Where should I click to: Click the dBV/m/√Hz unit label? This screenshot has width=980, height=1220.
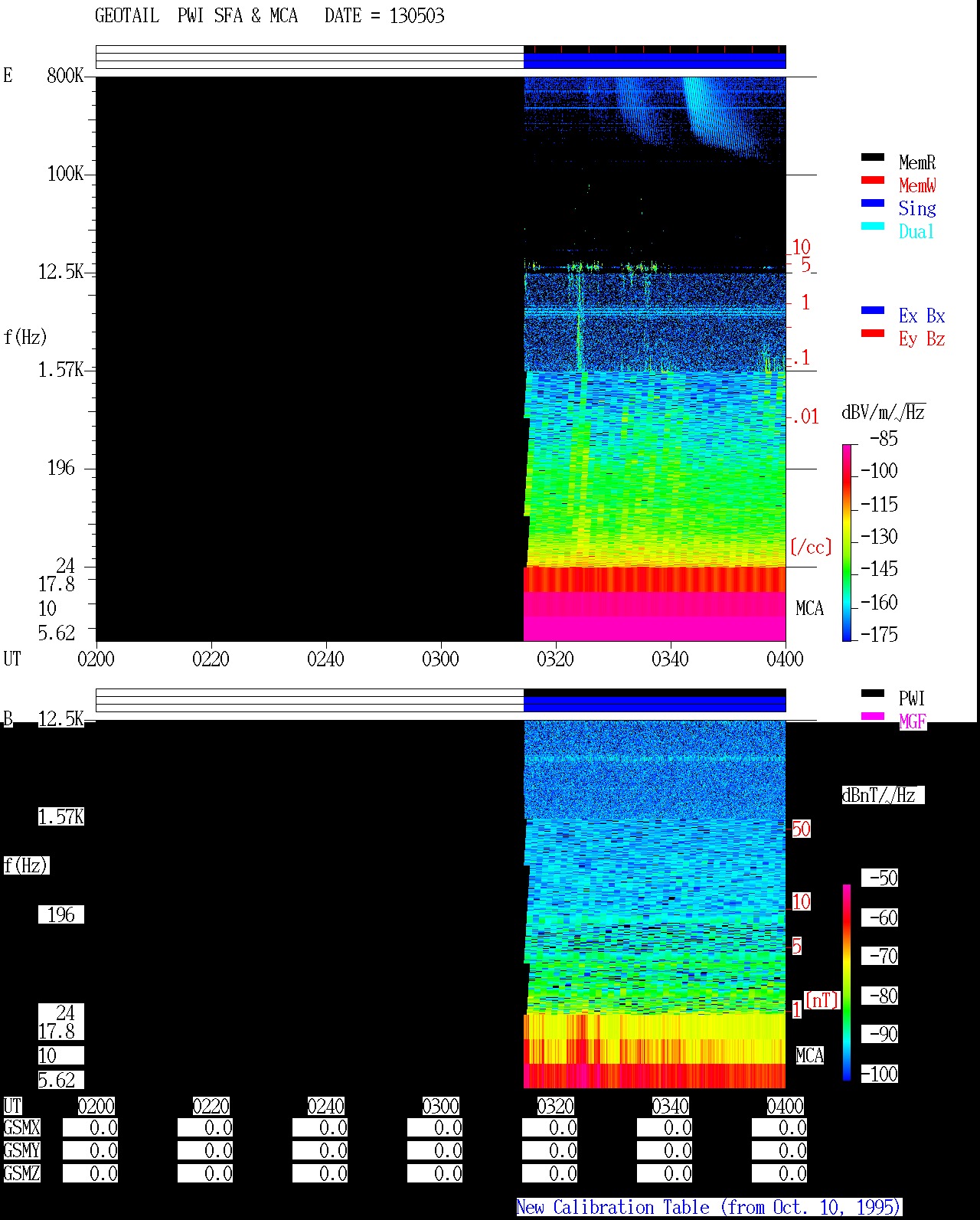884,412
